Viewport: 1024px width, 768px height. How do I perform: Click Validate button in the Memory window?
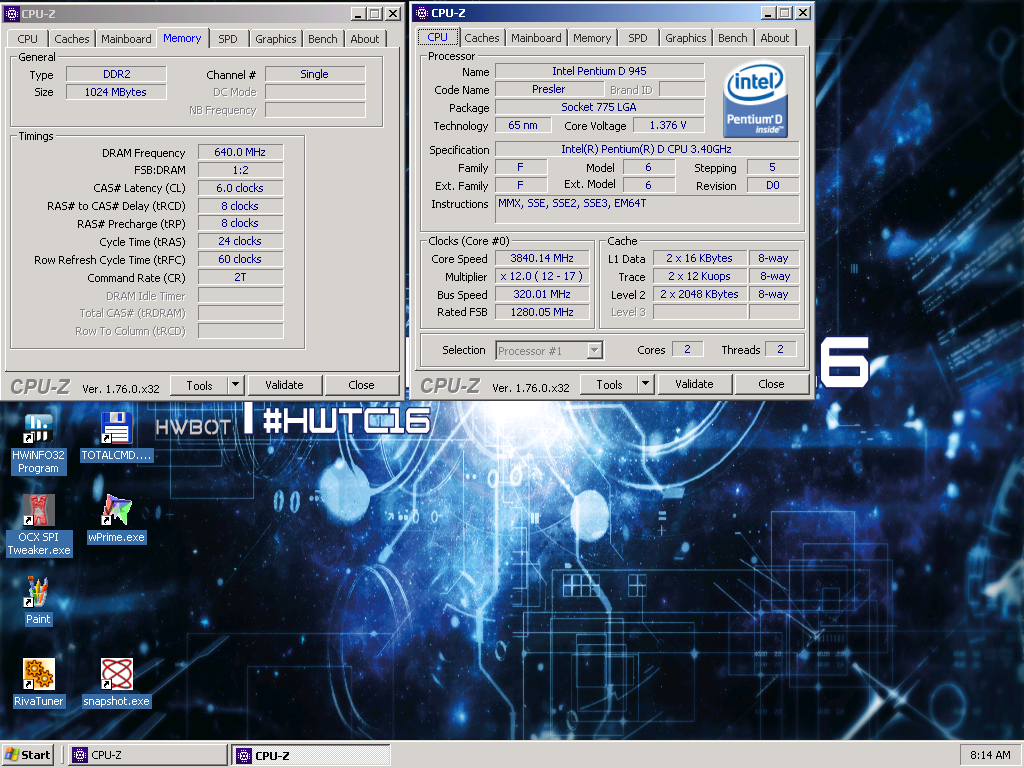[284, 385]
